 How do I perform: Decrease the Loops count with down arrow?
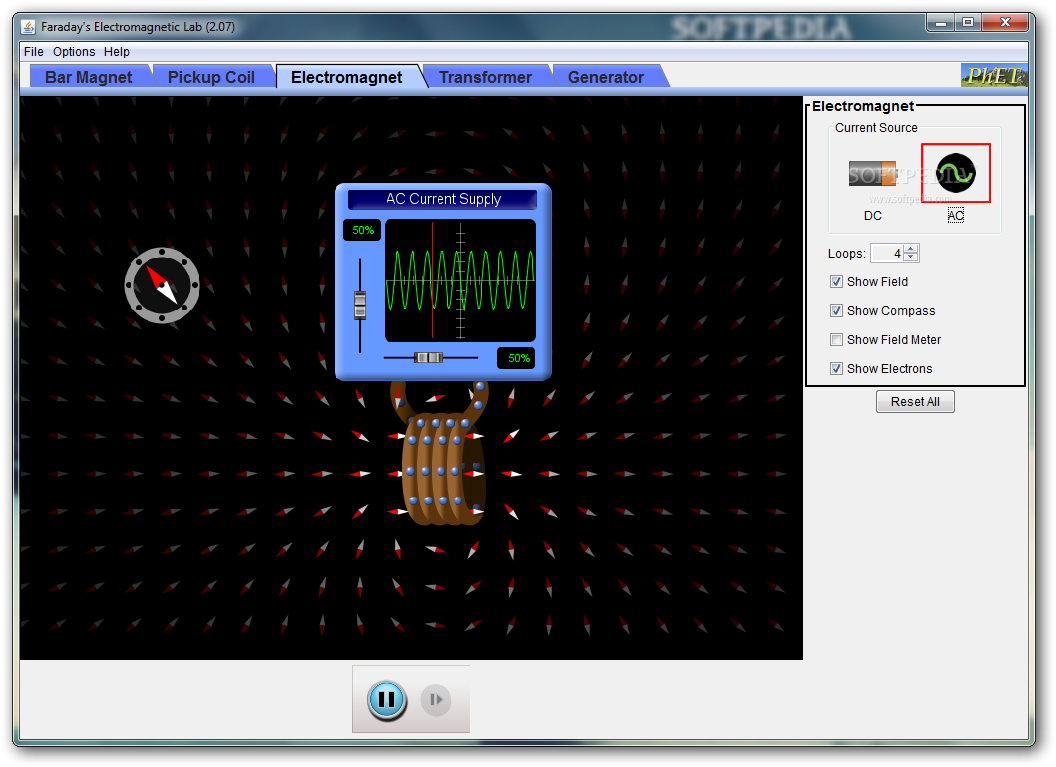tap(911, 257)
